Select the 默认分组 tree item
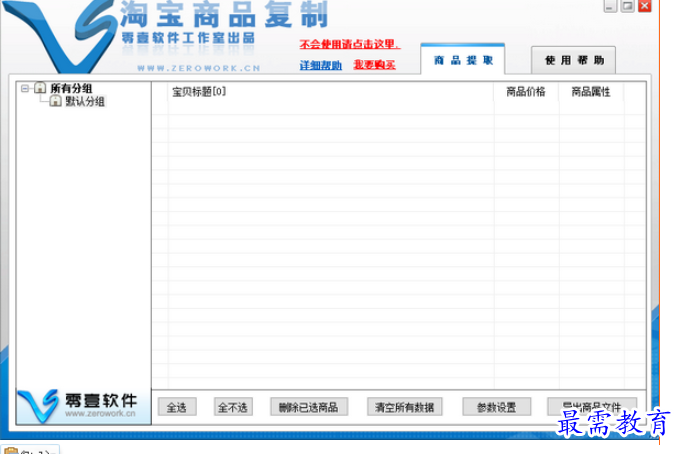Image resolution: width=679 pixels, height=454 pixels. coord(85,101)
